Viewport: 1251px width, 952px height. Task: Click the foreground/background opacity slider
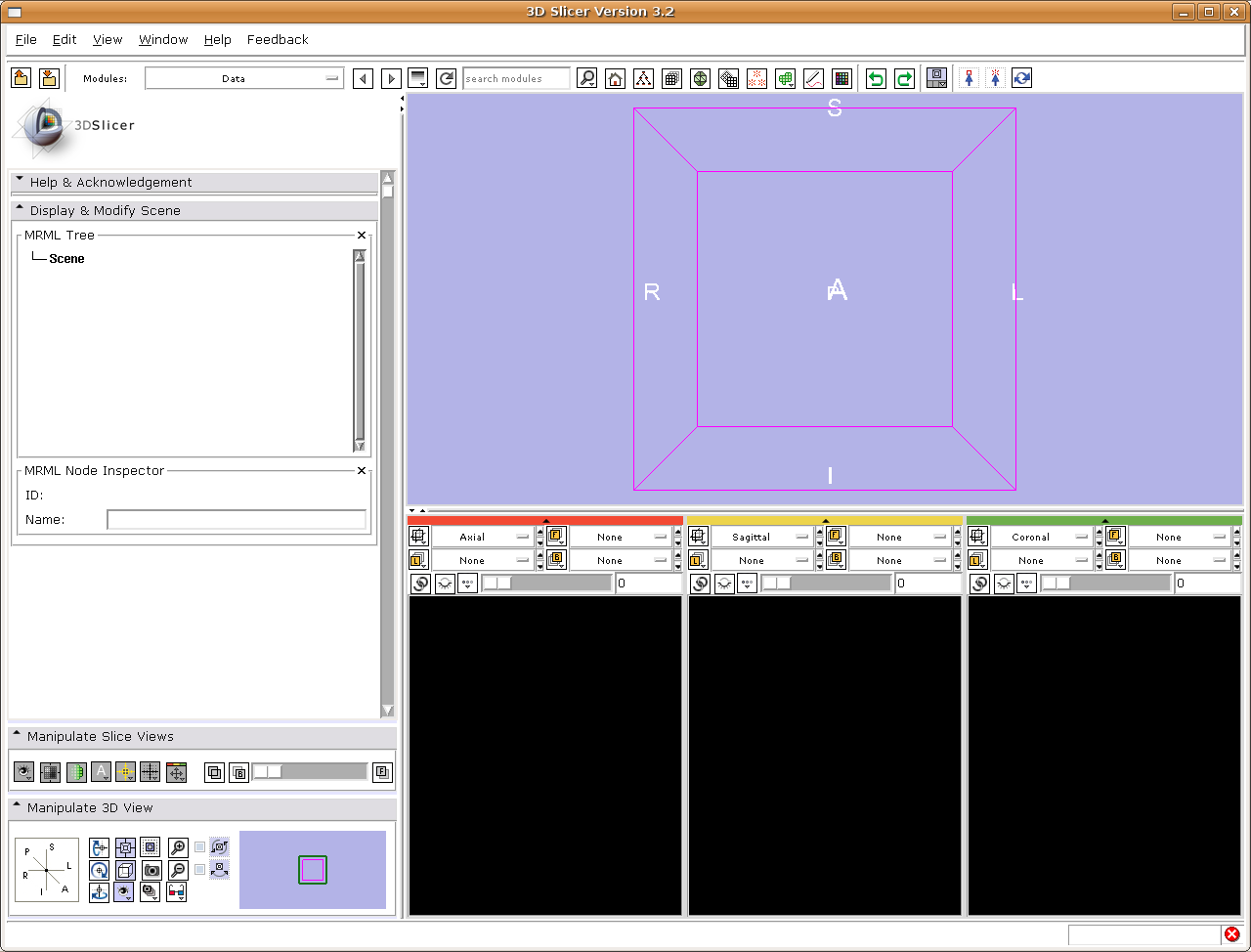pos(310,772)
